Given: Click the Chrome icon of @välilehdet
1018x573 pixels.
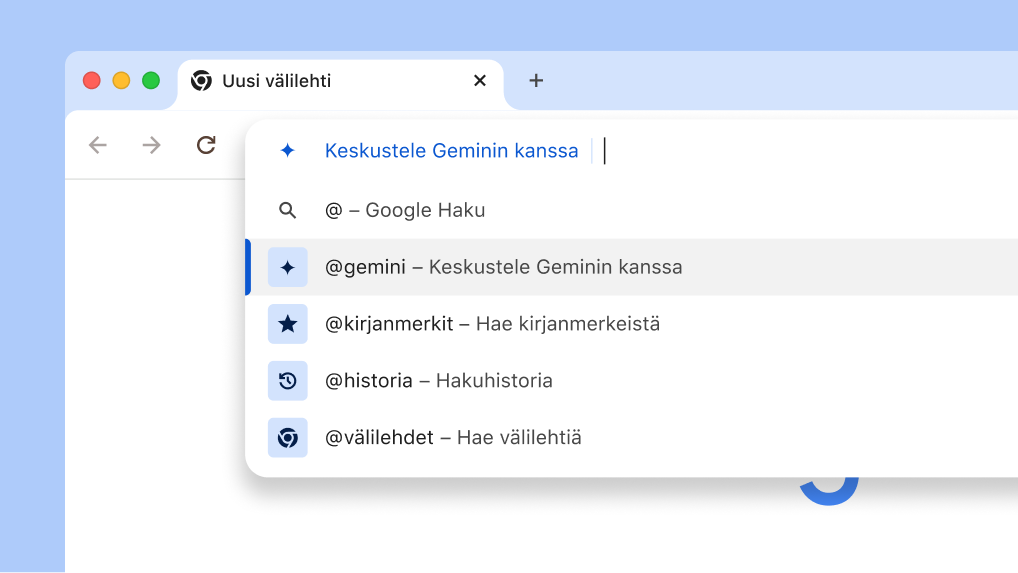Looking at the screenshot, I should [288, 438].
